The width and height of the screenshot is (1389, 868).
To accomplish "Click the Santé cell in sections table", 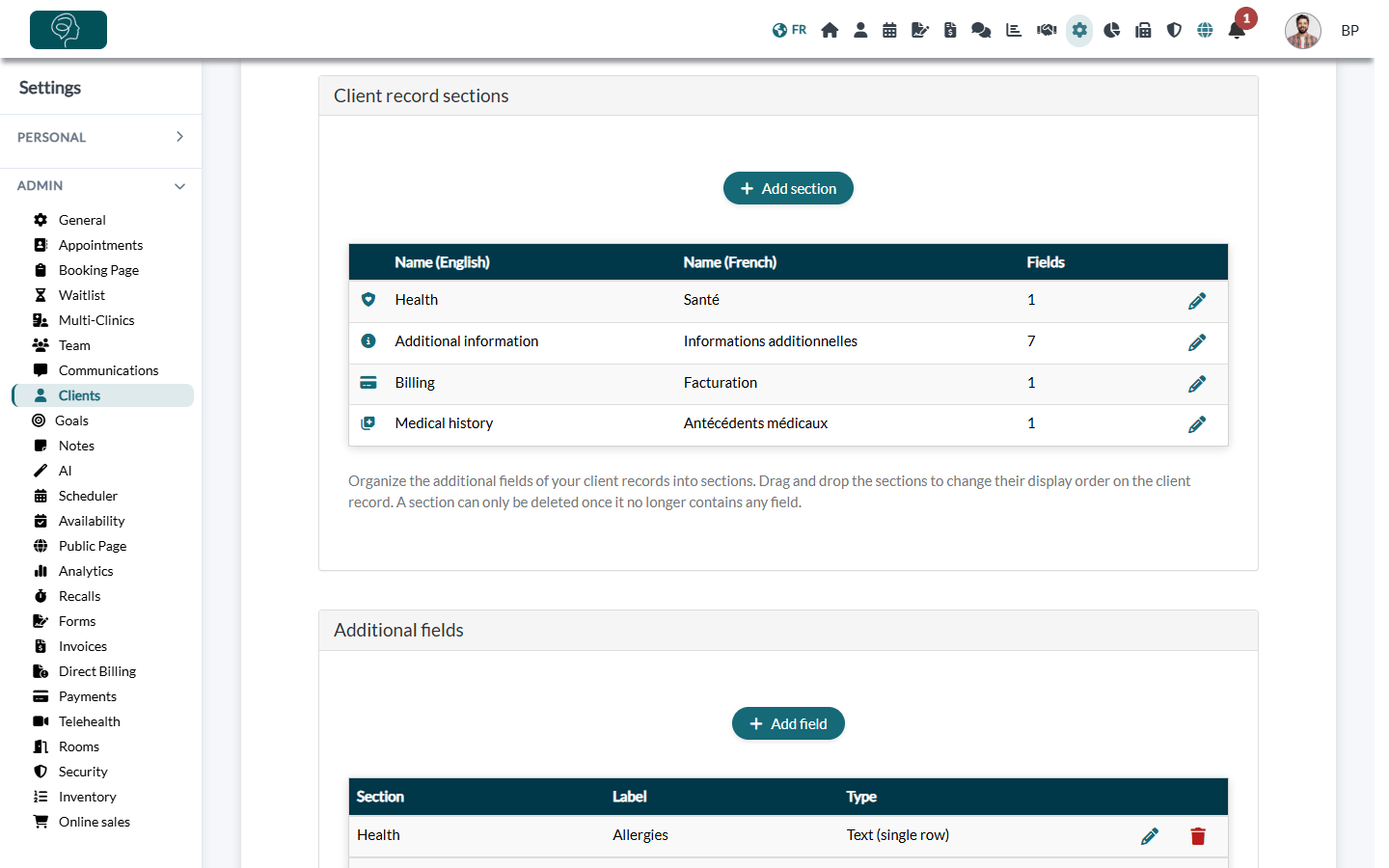I will click(701, 300).
